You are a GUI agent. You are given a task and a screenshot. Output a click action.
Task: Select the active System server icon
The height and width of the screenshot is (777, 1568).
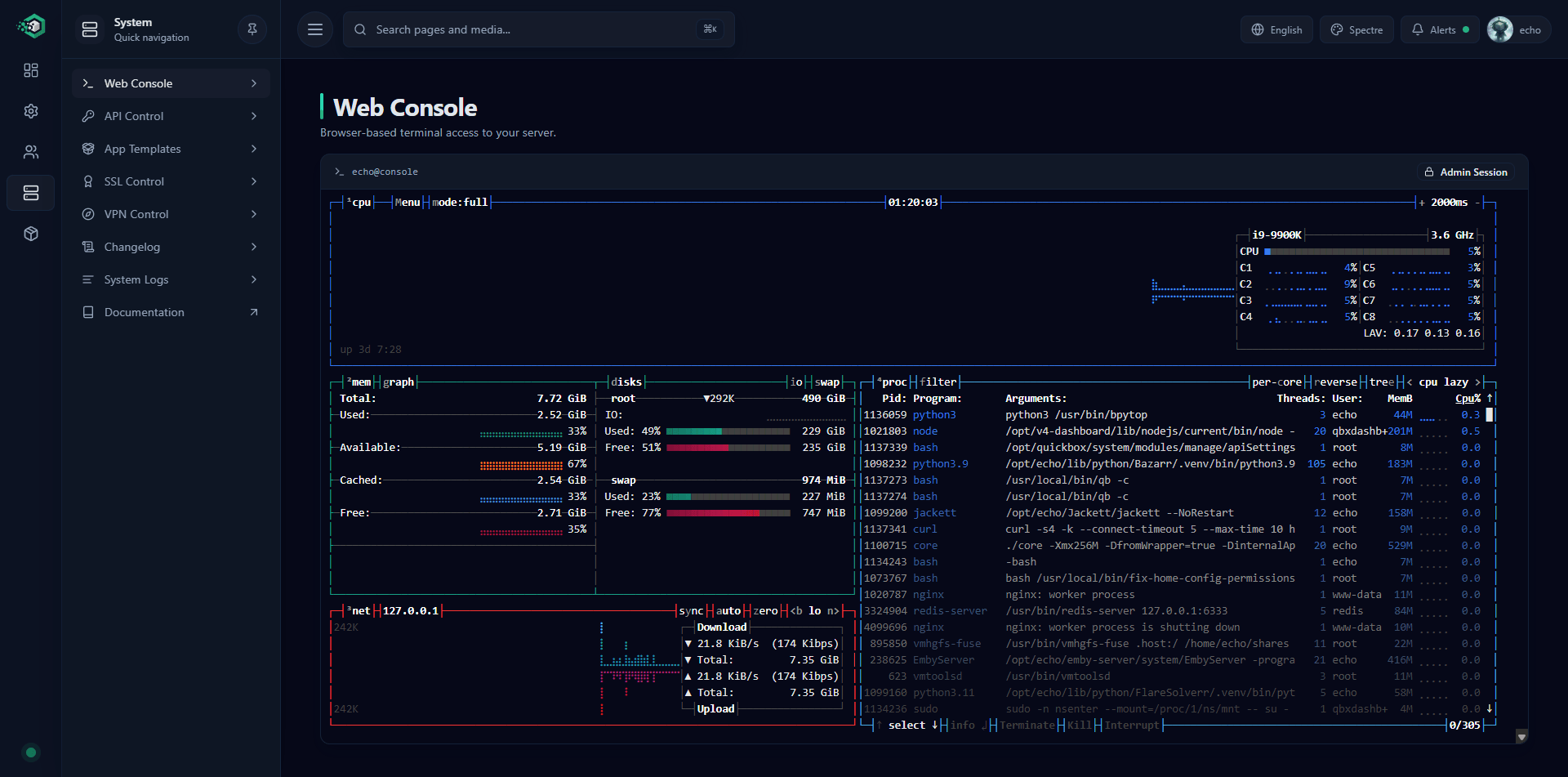point(31,193)
